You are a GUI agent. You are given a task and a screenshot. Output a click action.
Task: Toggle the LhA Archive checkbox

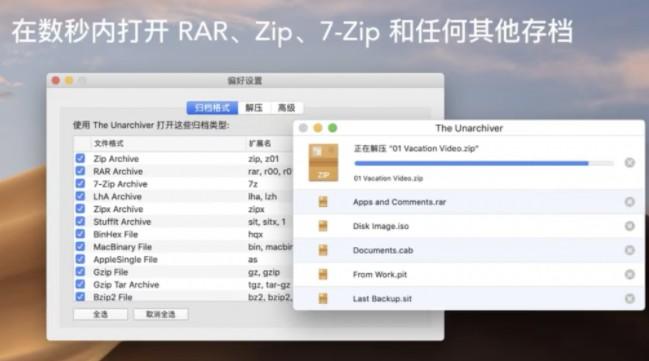80,196
